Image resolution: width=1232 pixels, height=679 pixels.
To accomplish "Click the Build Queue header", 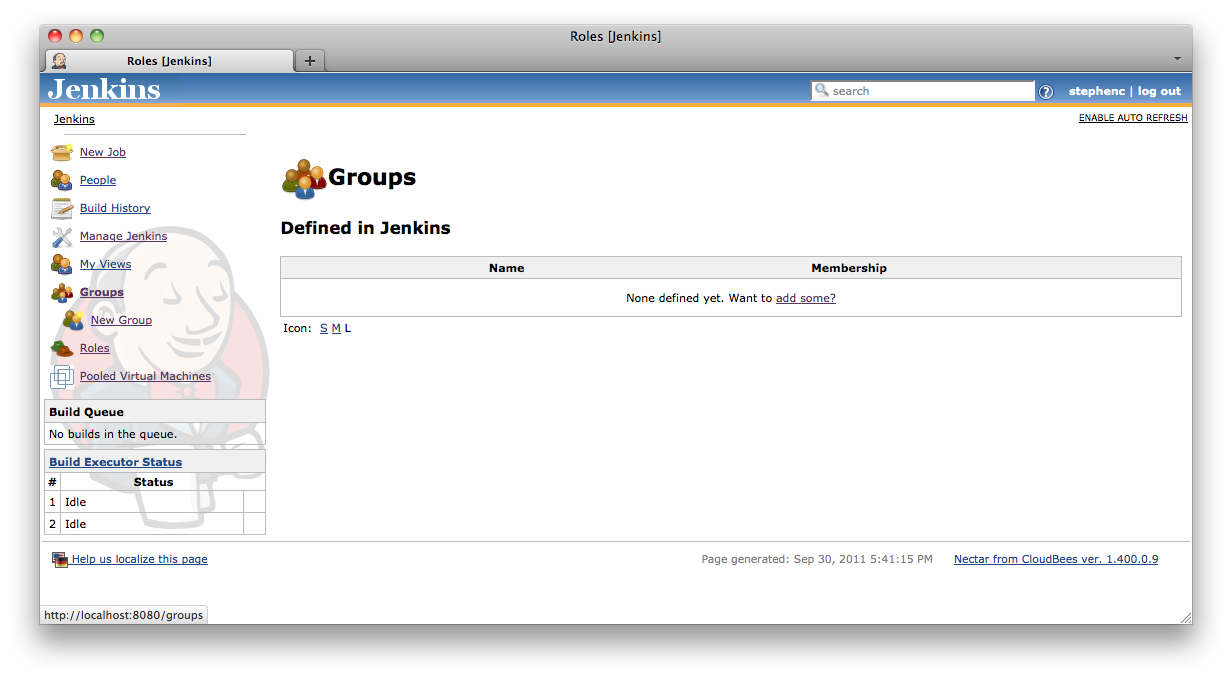I will [155, 412].
